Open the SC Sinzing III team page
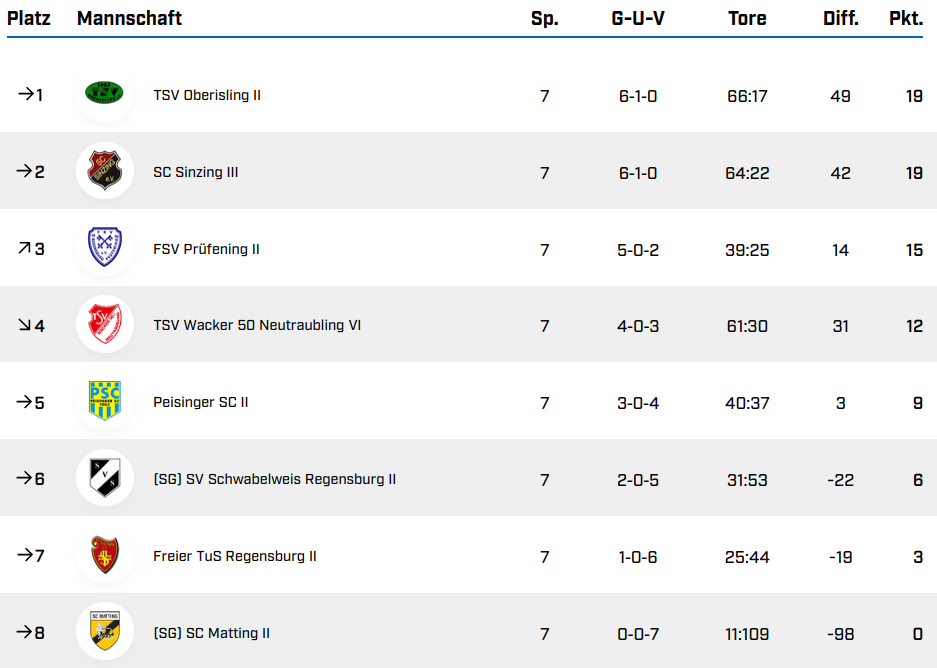Image resolution: width=937 pixels, height=668 pixels. pos(196,172)
